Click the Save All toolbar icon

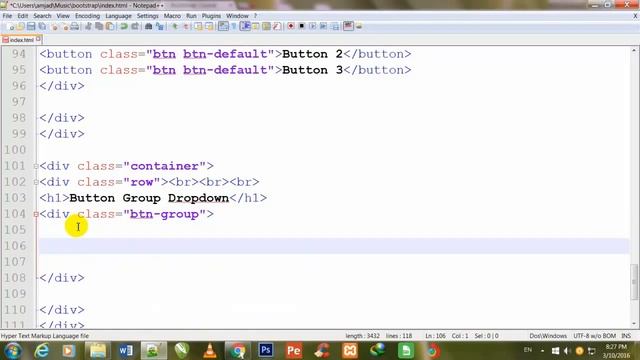(42, 27)
